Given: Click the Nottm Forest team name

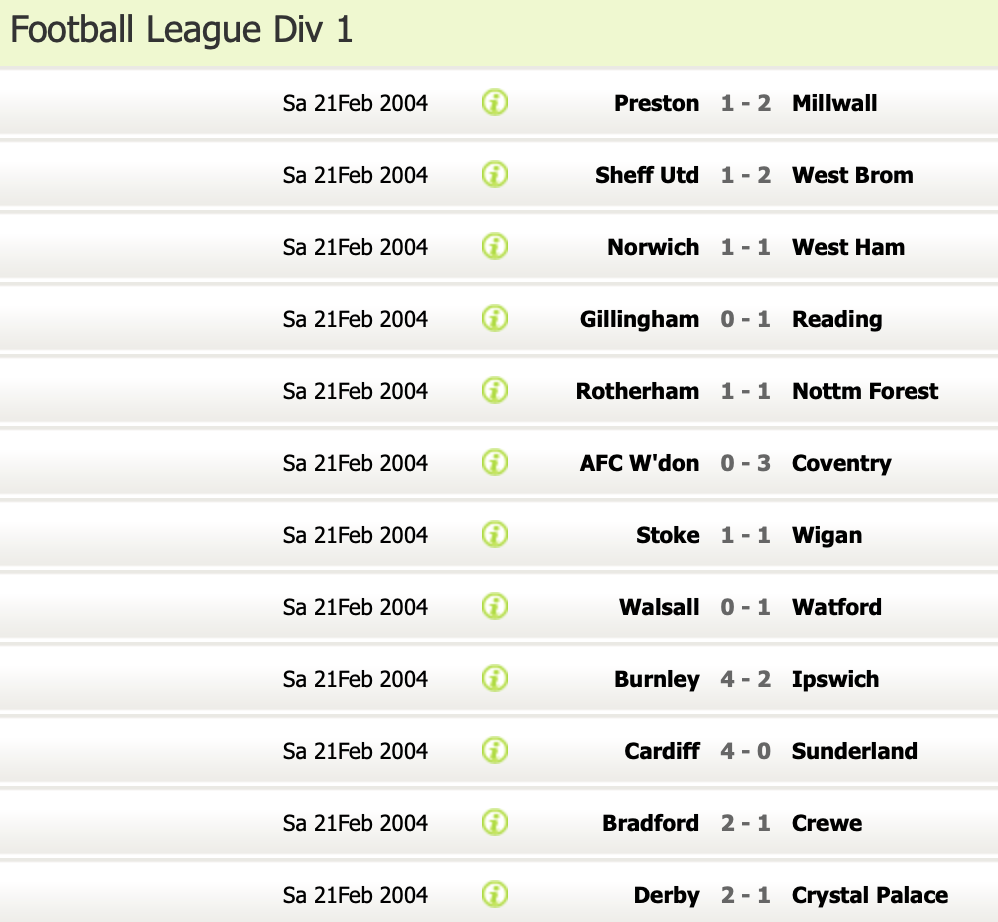Looking at the screenshot, I should coord(864,391).
